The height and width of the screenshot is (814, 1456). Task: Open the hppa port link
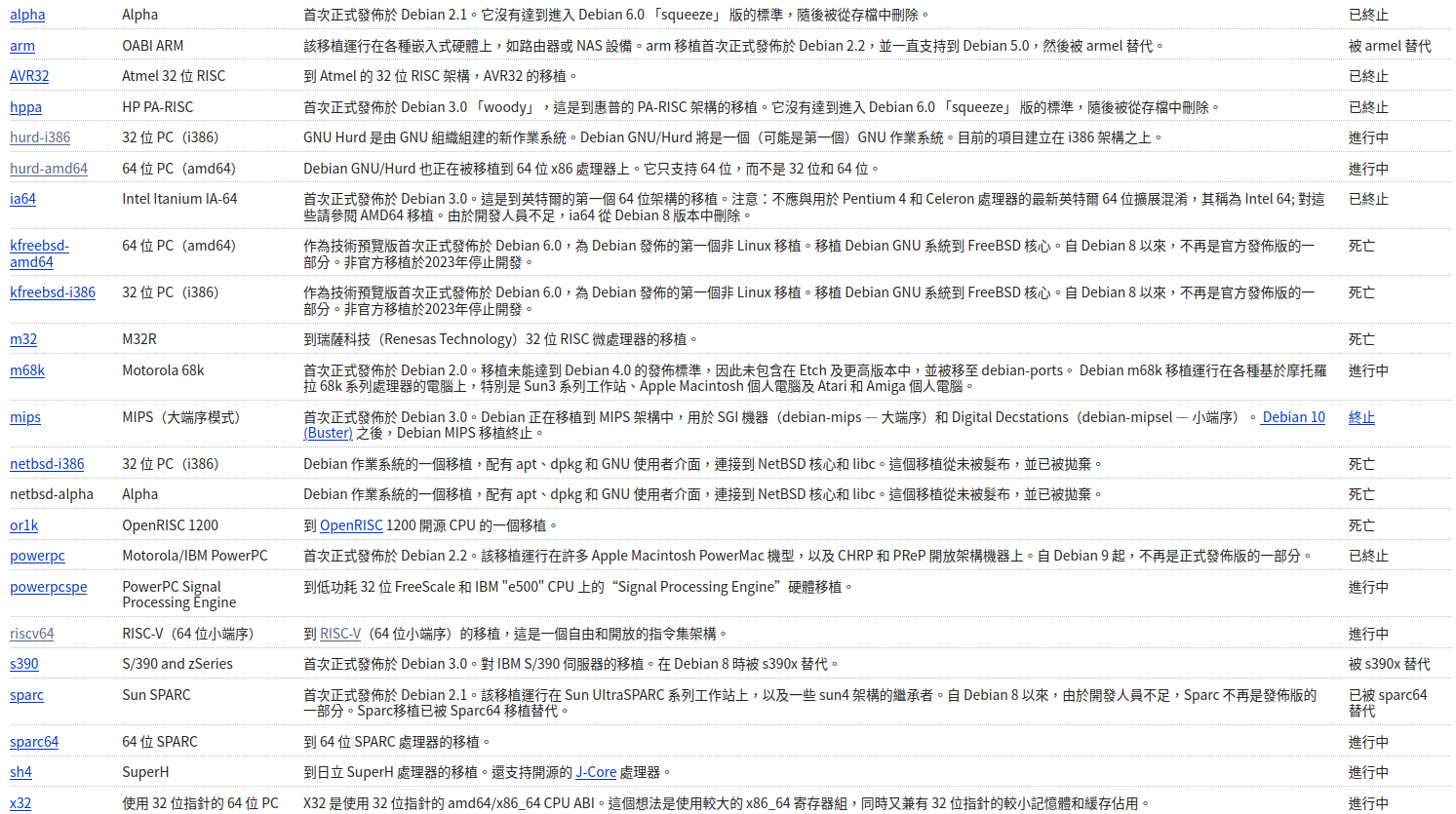26,107
